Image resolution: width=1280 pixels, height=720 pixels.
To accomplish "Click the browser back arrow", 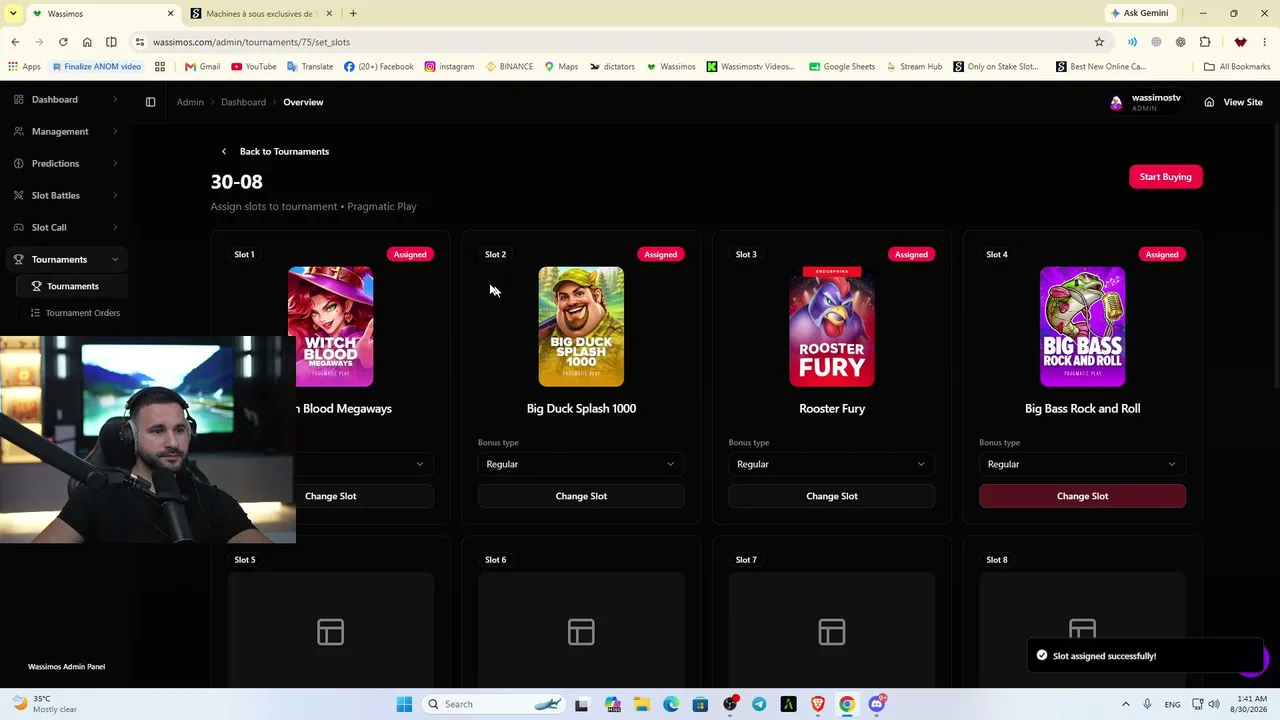I will (15, 42).
